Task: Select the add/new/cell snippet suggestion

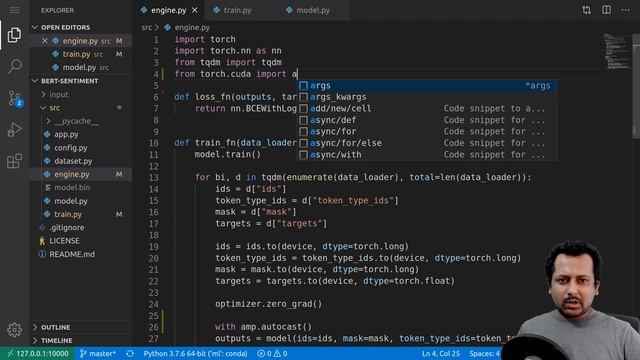Action: [427, 109]
